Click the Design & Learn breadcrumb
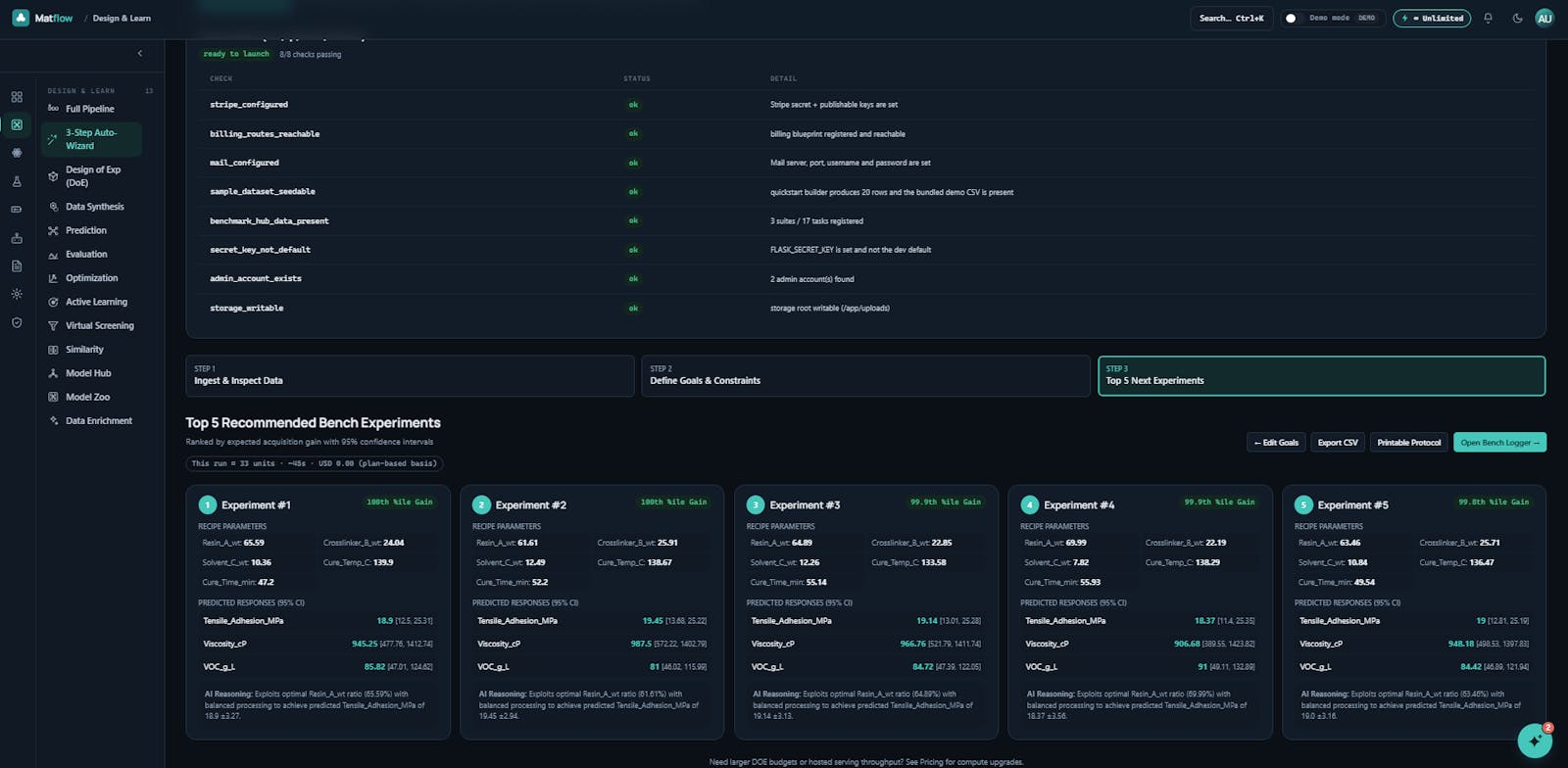Screen dimensions: 1568x768 (122, 18)
